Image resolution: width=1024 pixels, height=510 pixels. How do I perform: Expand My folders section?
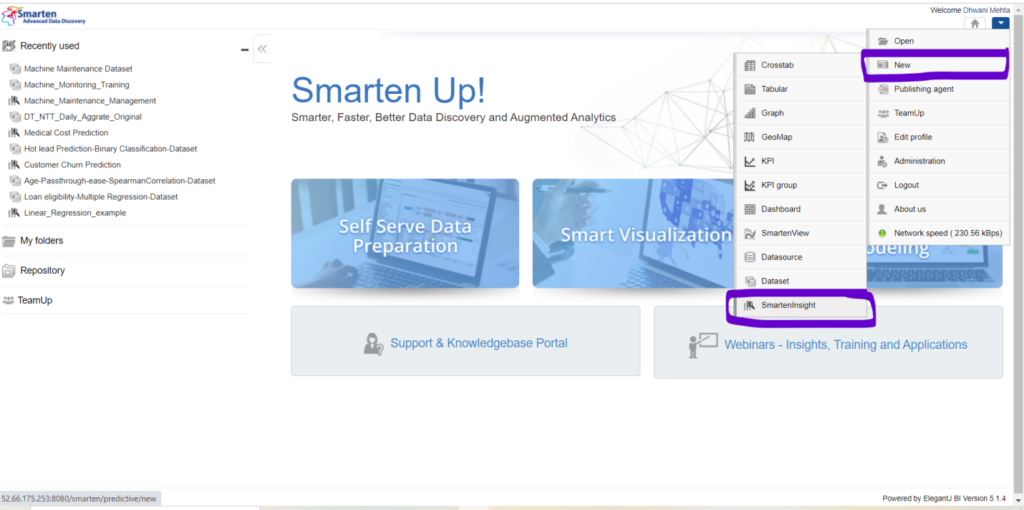41,241
